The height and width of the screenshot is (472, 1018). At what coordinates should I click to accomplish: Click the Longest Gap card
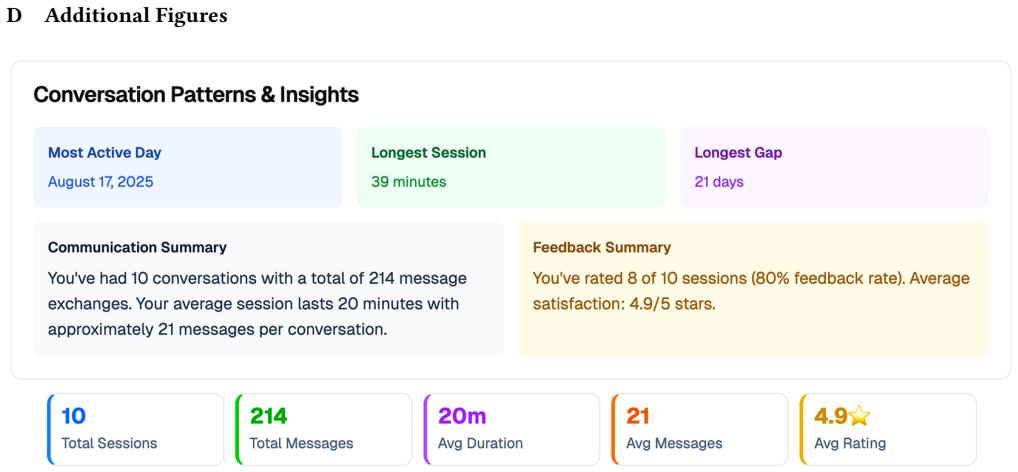pos(834,167)
